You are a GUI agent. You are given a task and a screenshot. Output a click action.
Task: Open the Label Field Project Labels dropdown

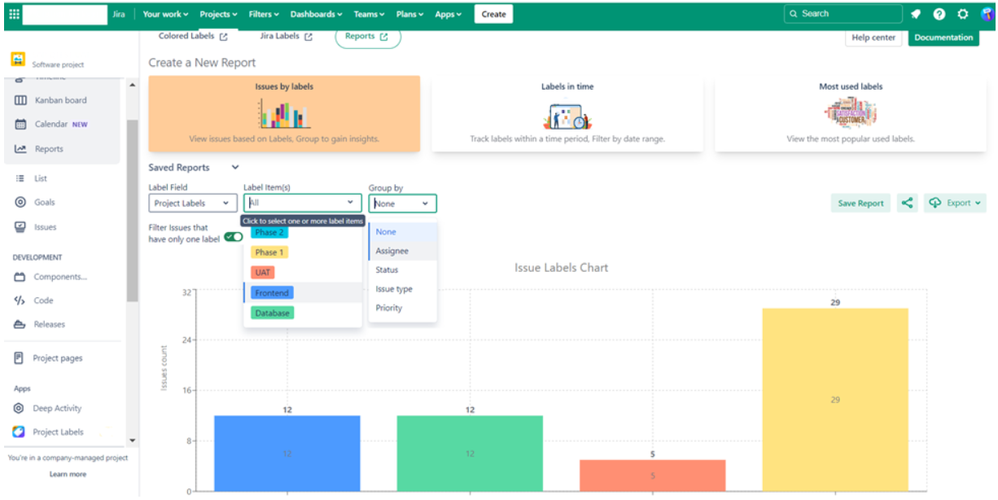pyautogui.click(x=192, y=203)
